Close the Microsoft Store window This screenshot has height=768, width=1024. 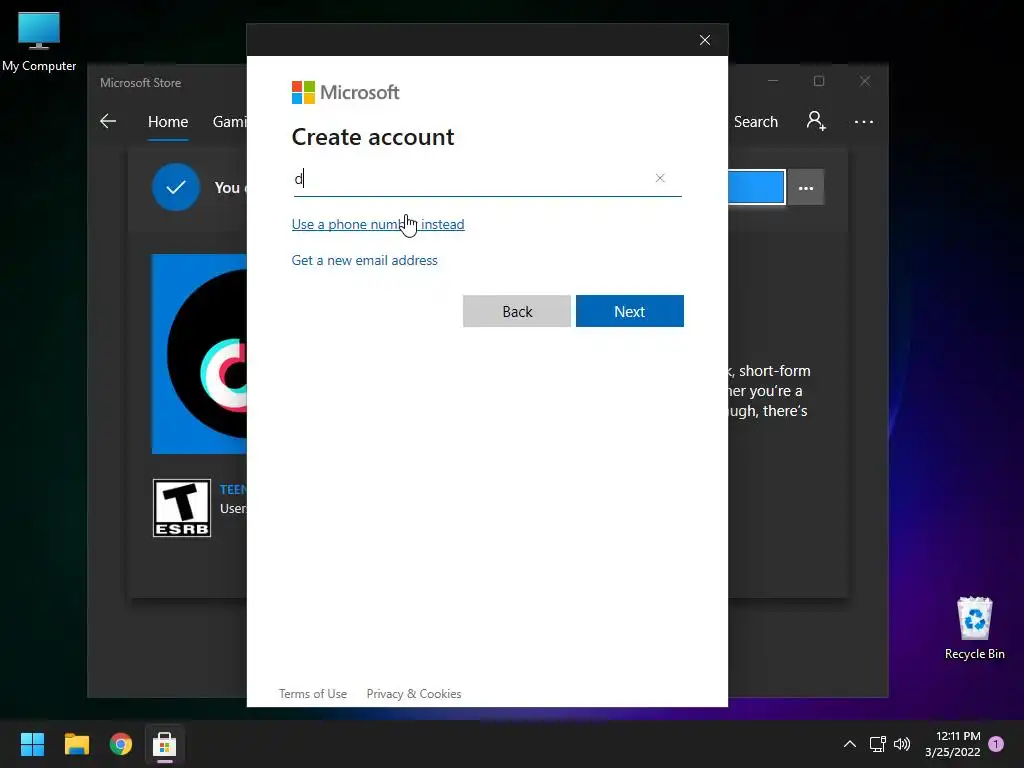(x=865, y=81)
